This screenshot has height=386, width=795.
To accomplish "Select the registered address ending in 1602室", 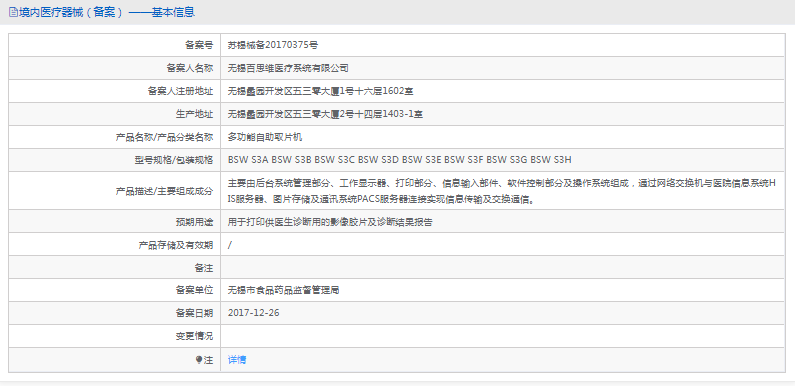I will (321, 91).
